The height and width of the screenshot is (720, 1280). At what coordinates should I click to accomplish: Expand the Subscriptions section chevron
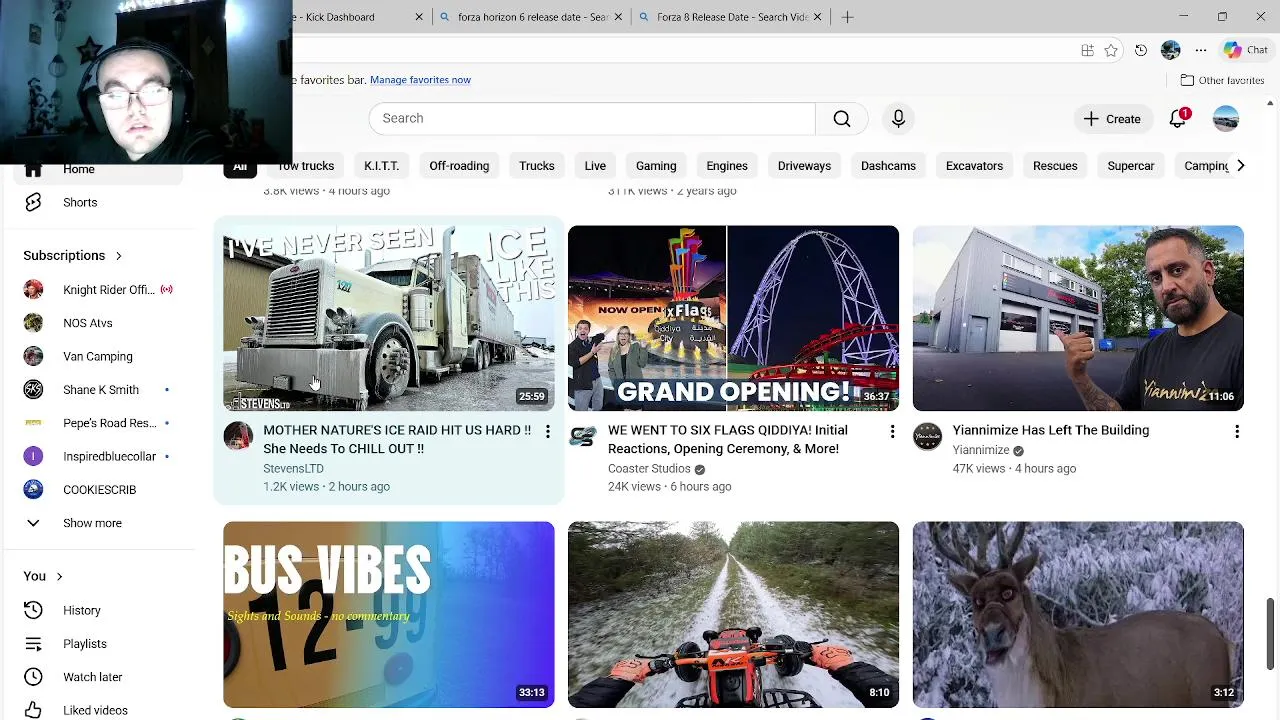pos(118,256)
